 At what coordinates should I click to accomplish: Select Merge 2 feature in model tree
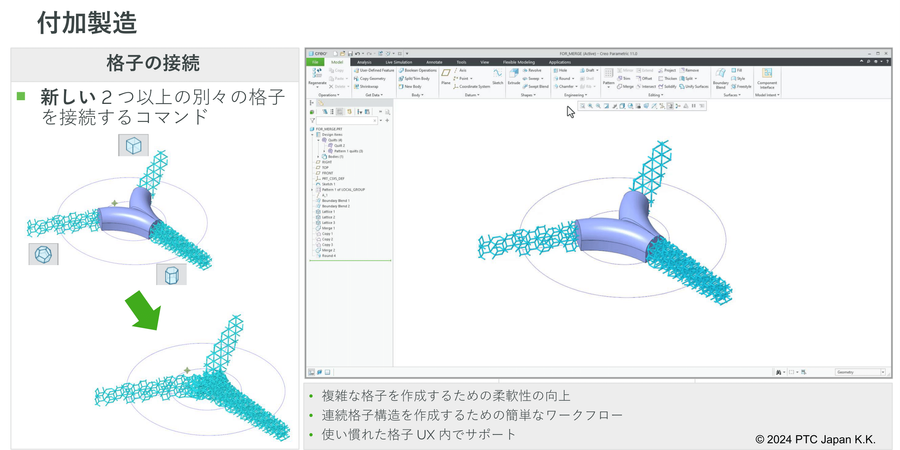coord(327,250)
